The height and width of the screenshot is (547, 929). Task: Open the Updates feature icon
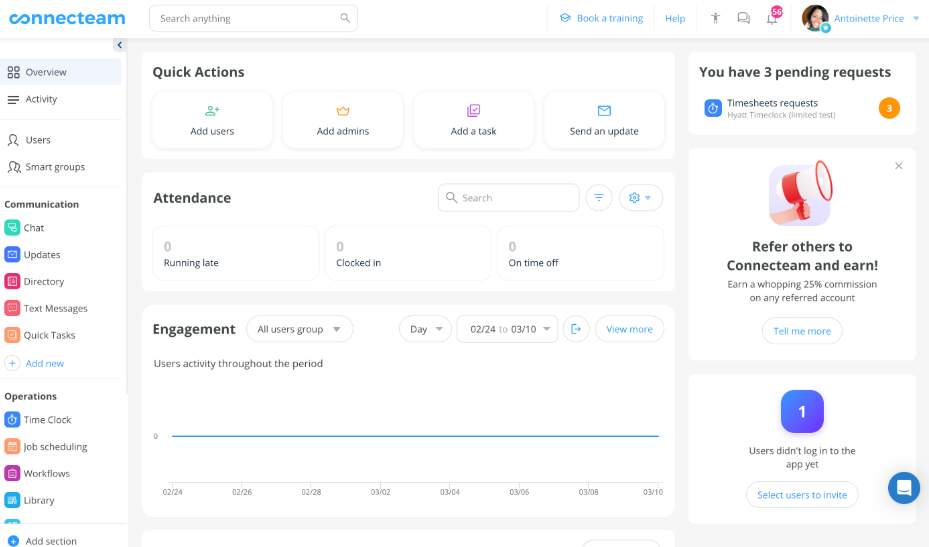(12, 254)
